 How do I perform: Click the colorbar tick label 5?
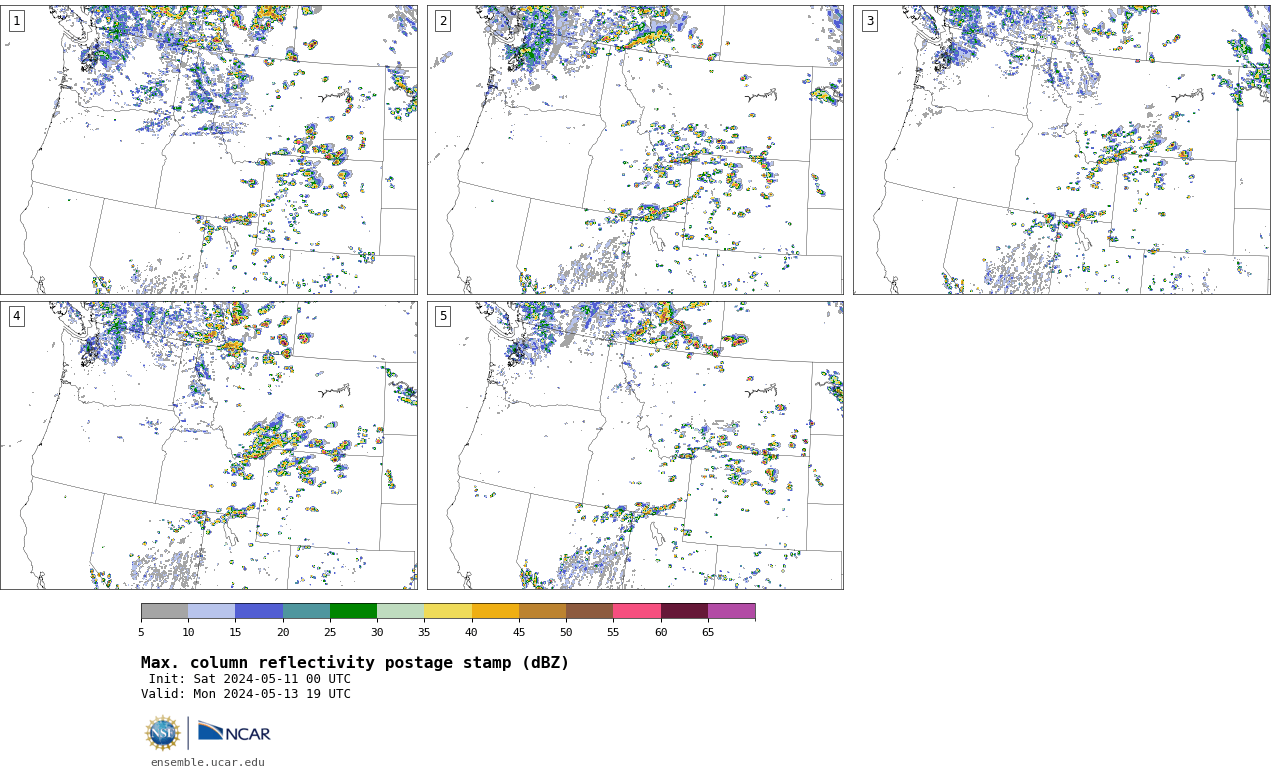pos(141,632)
